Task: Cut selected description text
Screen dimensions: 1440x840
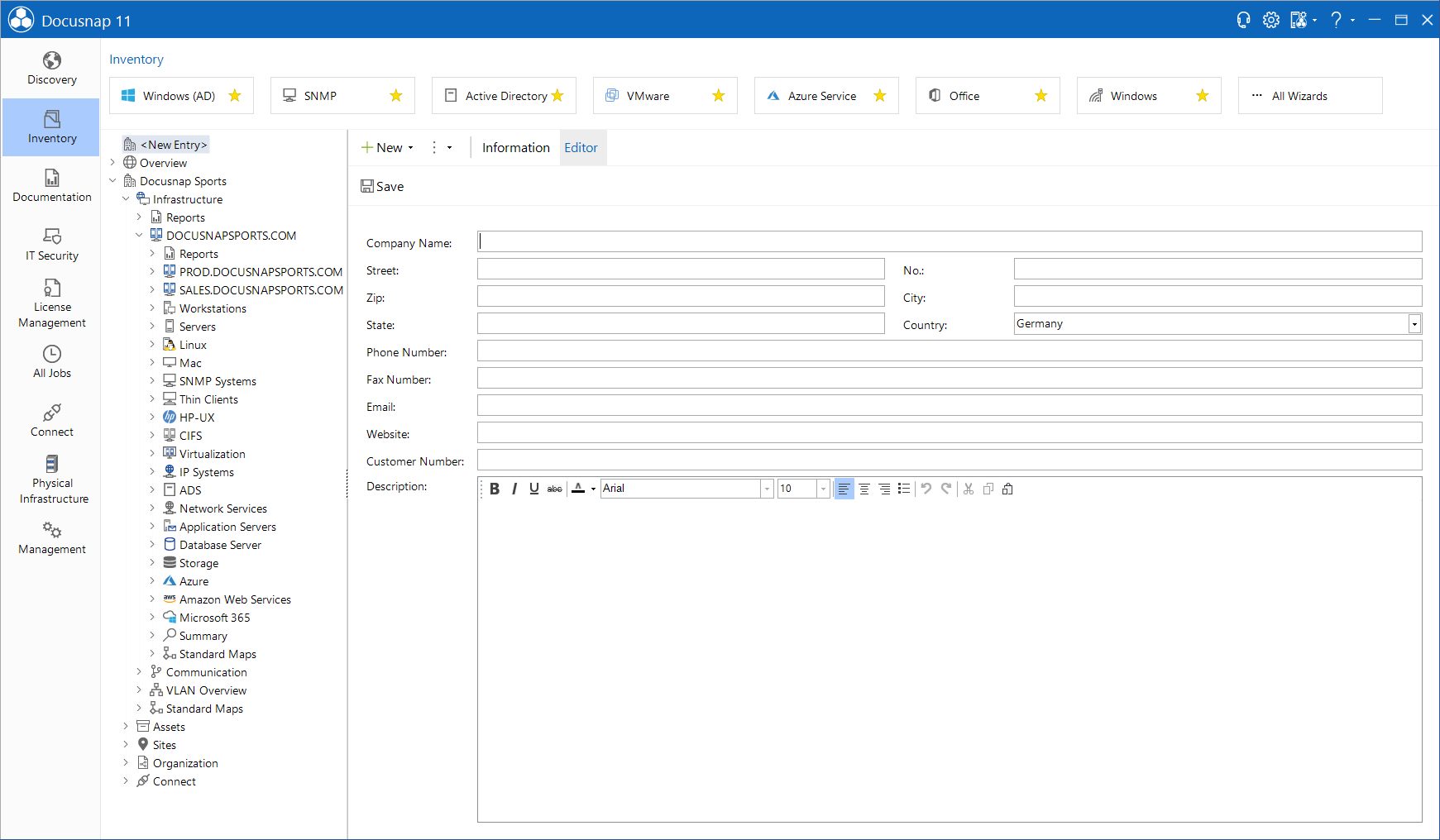Action: click(x=969, y=489)
